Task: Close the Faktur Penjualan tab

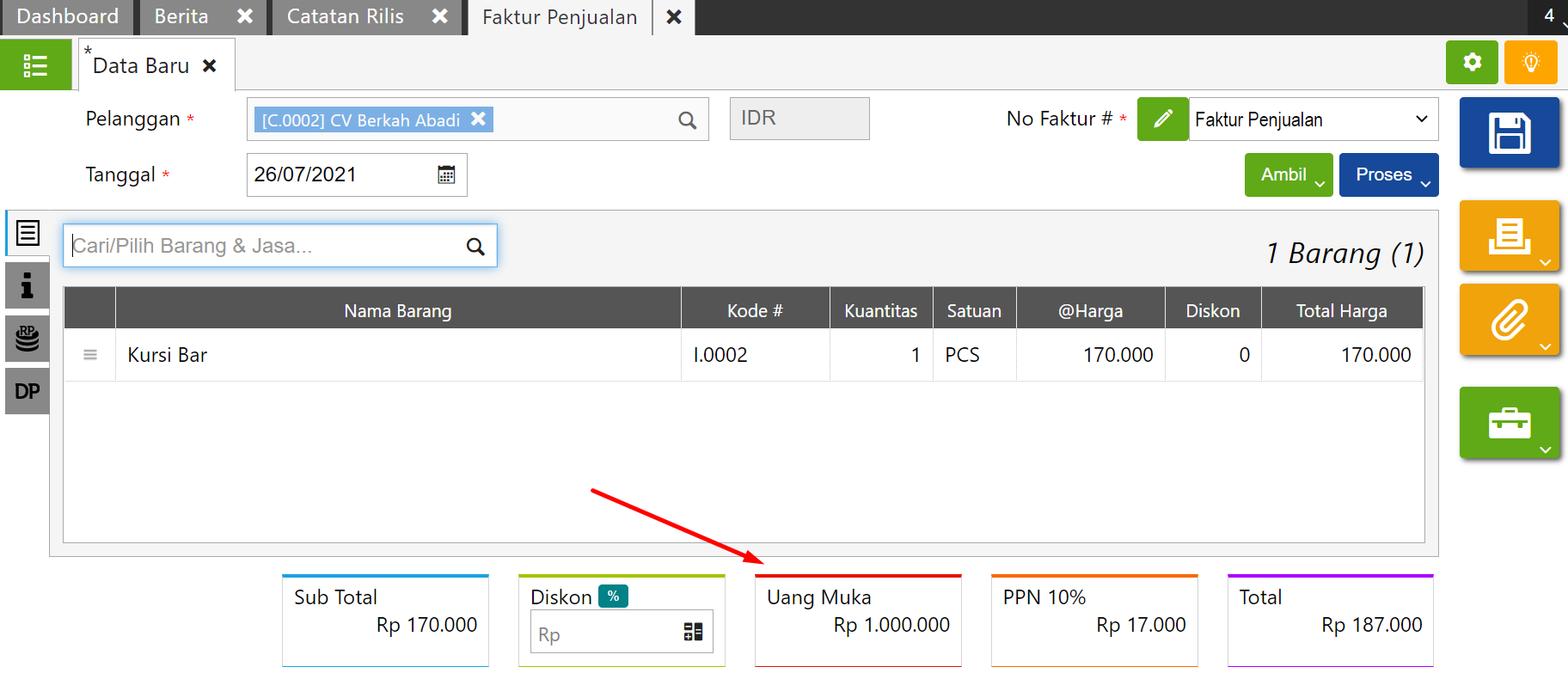Action: click(674, 17)
